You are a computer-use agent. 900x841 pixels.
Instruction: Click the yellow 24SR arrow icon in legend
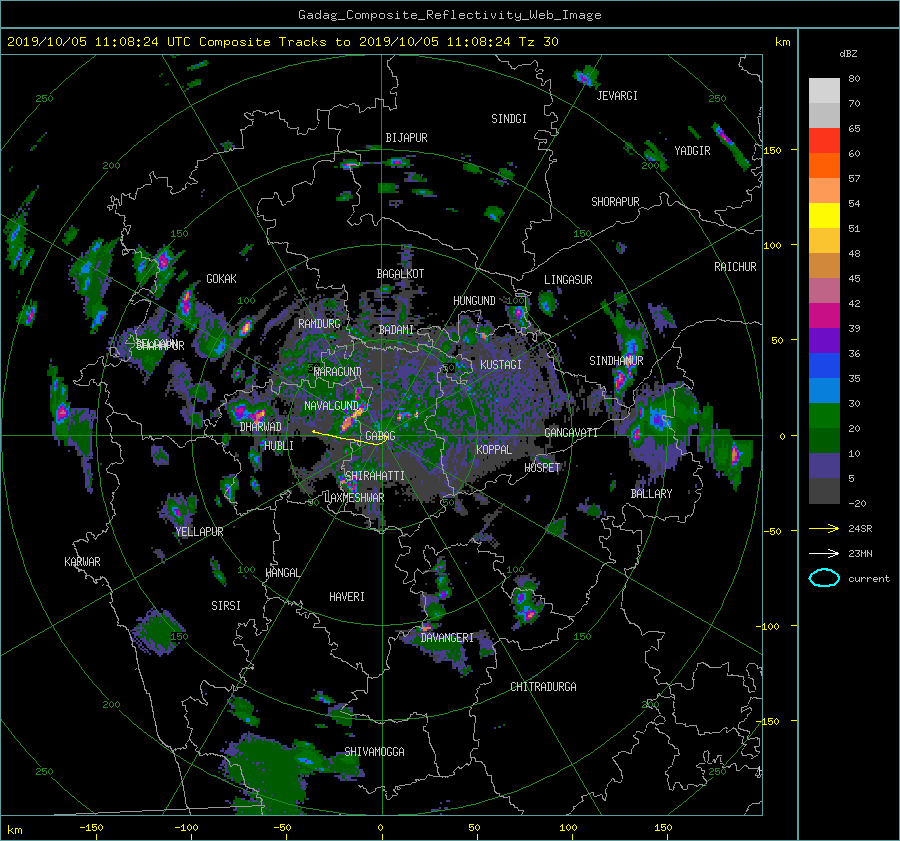pos(824,529)
